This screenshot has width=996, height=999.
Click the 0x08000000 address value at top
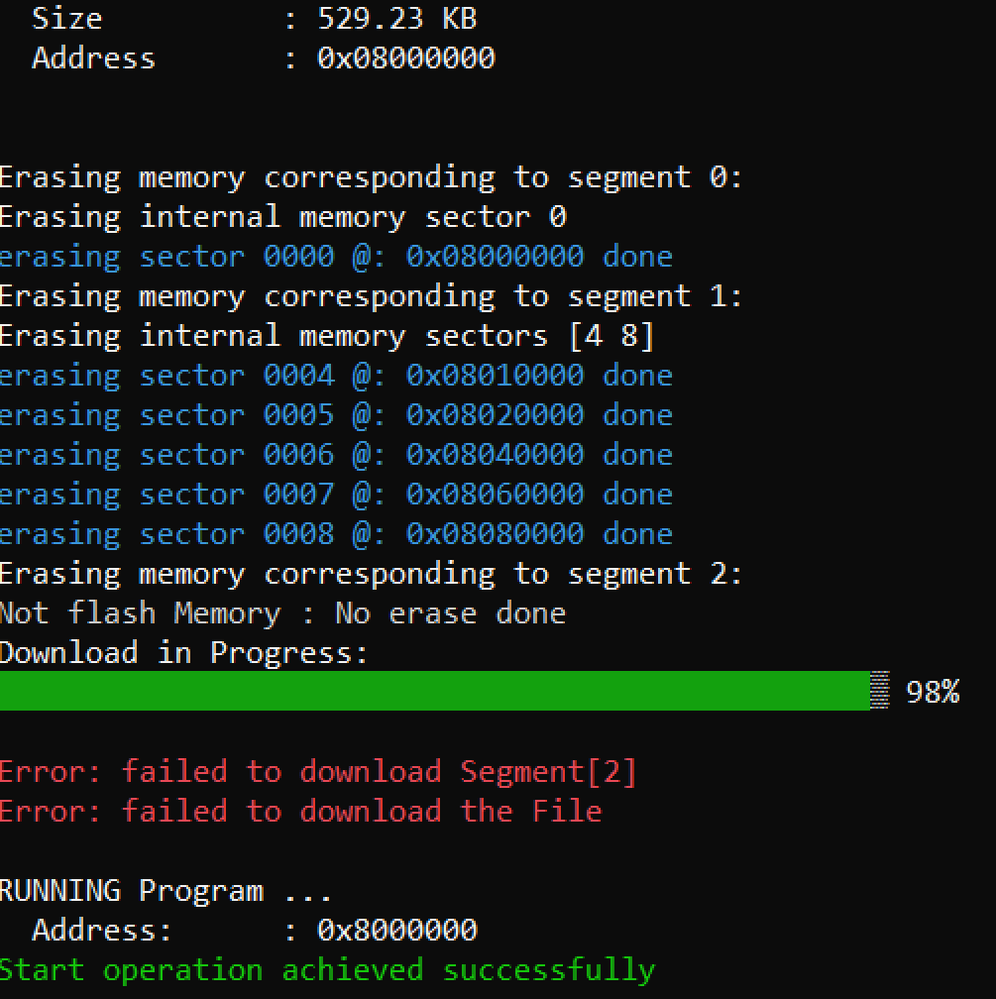pyautogui.click(x=406, y=58)
